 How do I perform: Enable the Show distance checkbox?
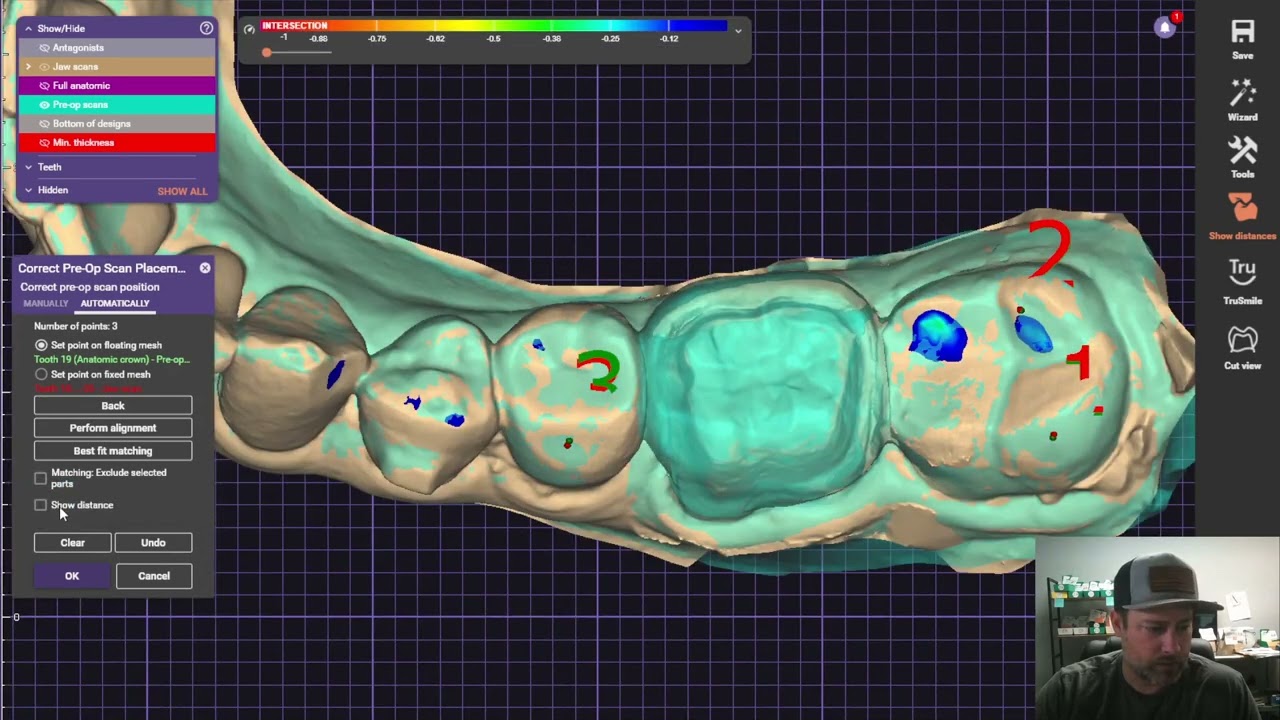click(x=40, y=505)
